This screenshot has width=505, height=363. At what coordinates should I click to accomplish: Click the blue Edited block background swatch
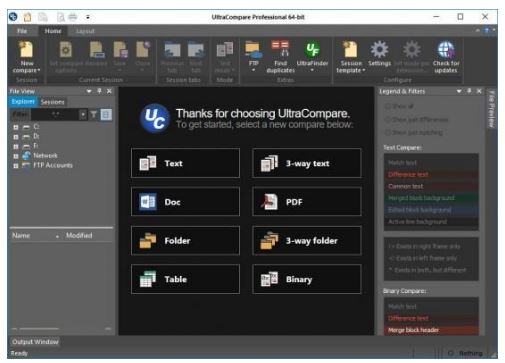[x=431, y=210]
